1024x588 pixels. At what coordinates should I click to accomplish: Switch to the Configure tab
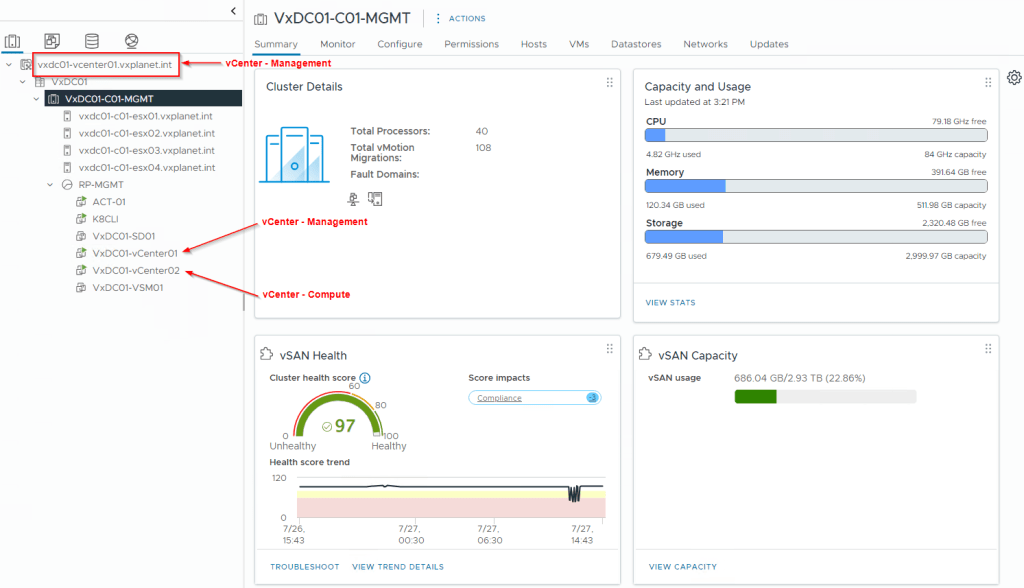[400, 44]
